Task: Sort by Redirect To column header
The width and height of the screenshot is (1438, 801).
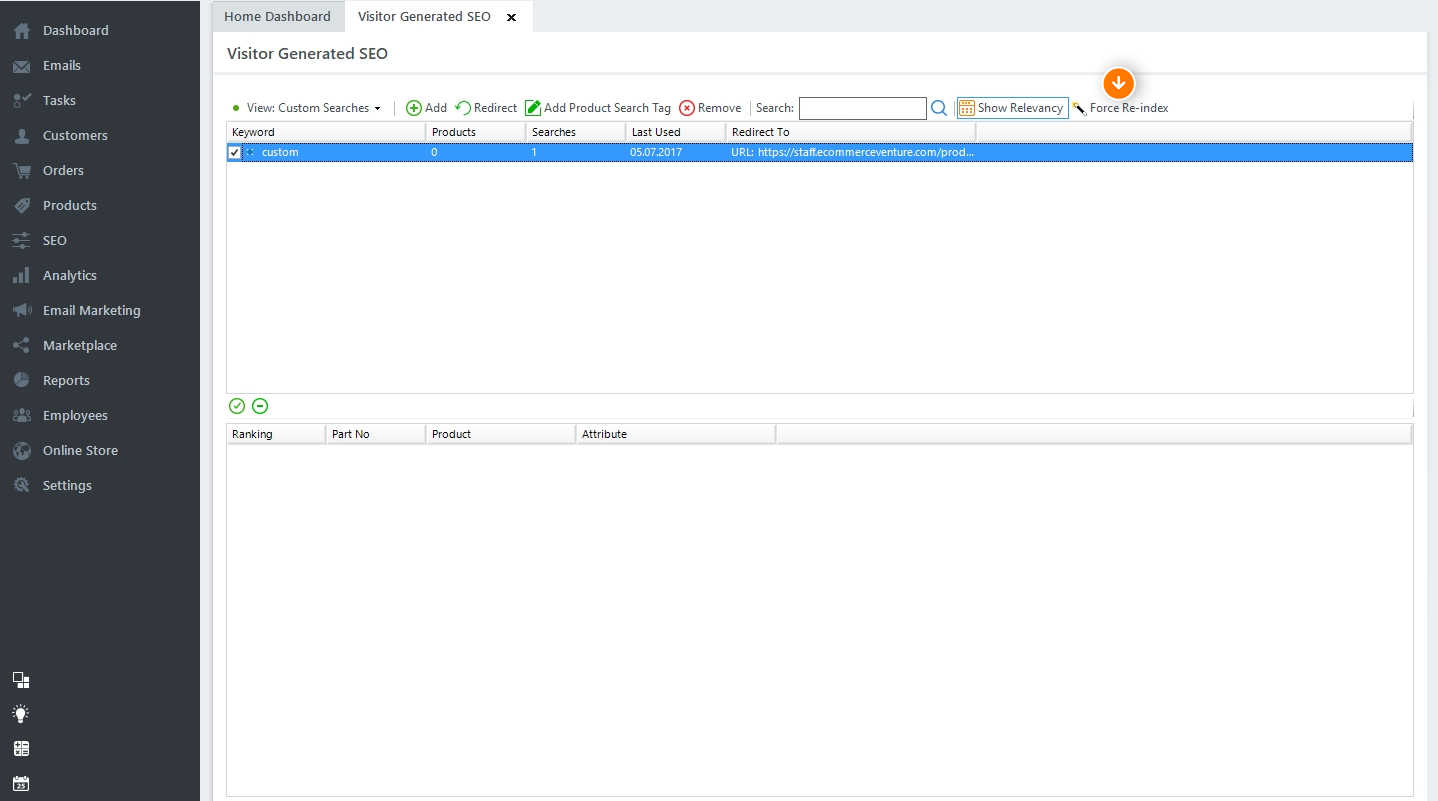Action: point(851,132)
